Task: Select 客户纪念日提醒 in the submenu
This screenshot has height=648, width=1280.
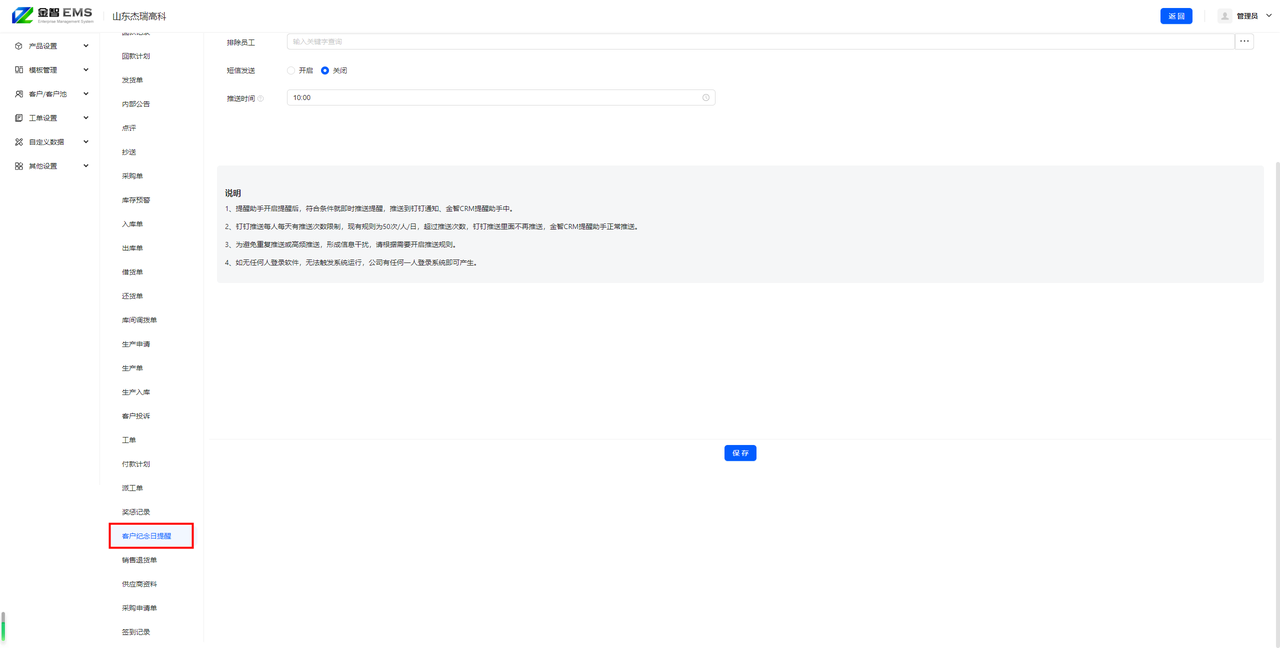Action: click(147, 536)
